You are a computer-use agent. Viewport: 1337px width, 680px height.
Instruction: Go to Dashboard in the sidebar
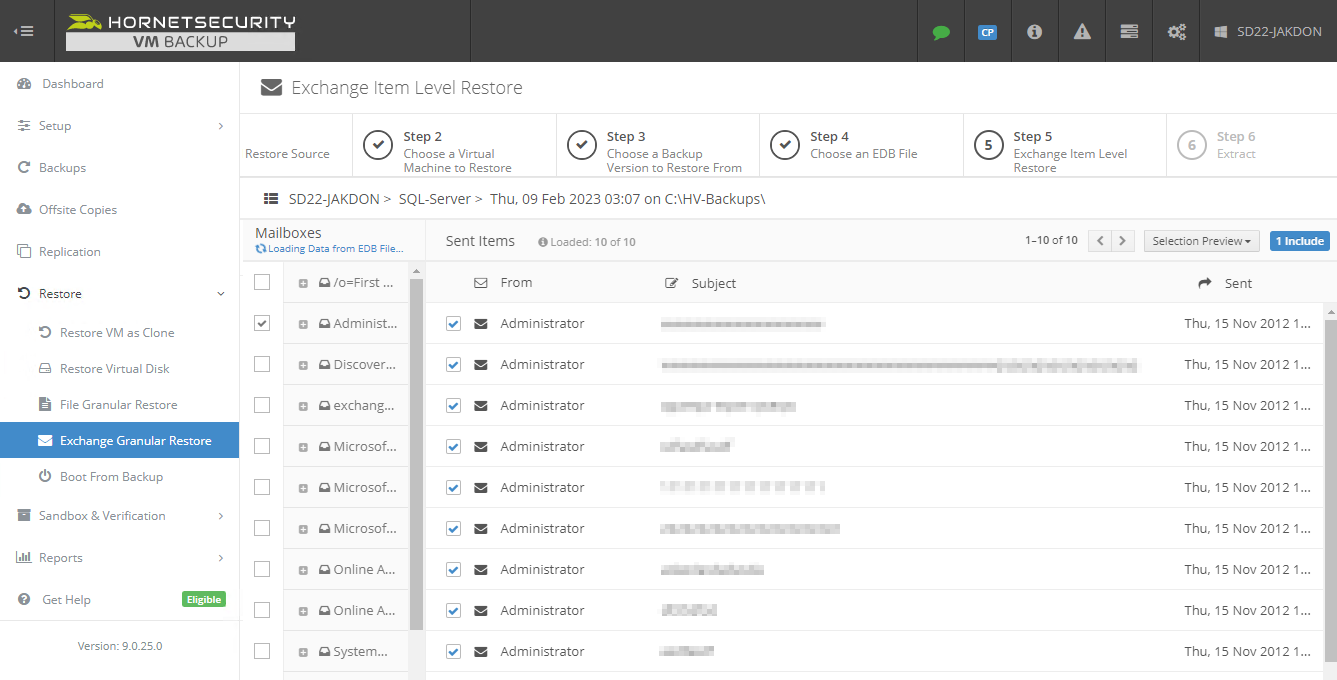72,84
